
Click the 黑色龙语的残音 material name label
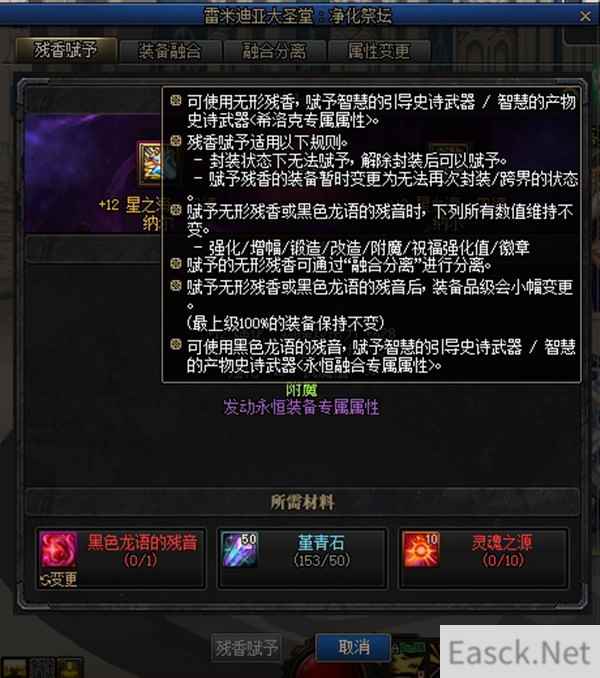pyautogui.click(x=142, y=543)
